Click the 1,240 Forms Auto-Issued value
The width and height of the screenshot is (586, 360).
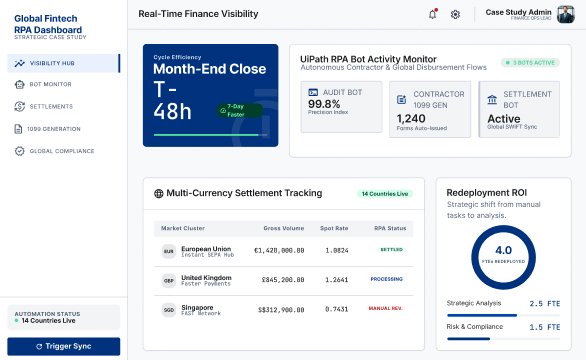(411, 119)
